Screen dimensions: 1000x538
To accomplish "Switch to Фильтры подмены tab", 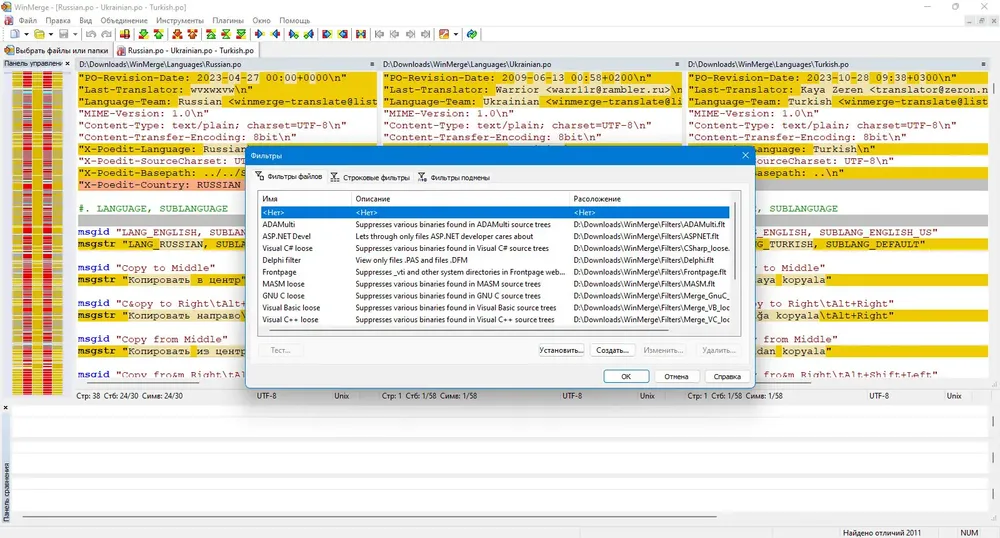I will [454, 177].
